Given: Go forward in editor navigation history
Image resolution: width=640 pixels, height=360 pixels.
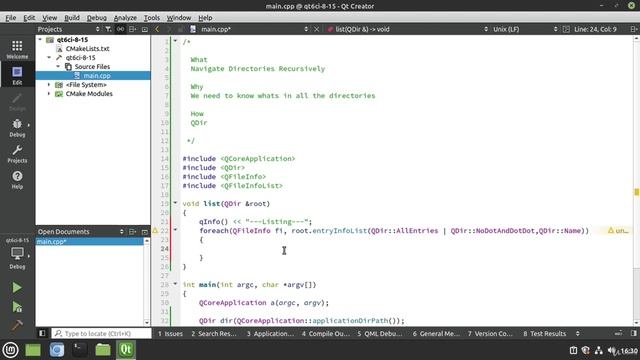Looking at the screenshot, I should point(169,29).
